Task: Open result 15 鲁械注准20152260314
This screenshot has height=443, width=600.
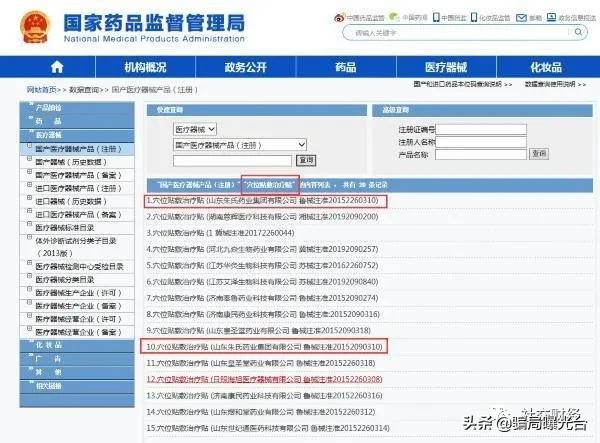Action: coord(268,428)
